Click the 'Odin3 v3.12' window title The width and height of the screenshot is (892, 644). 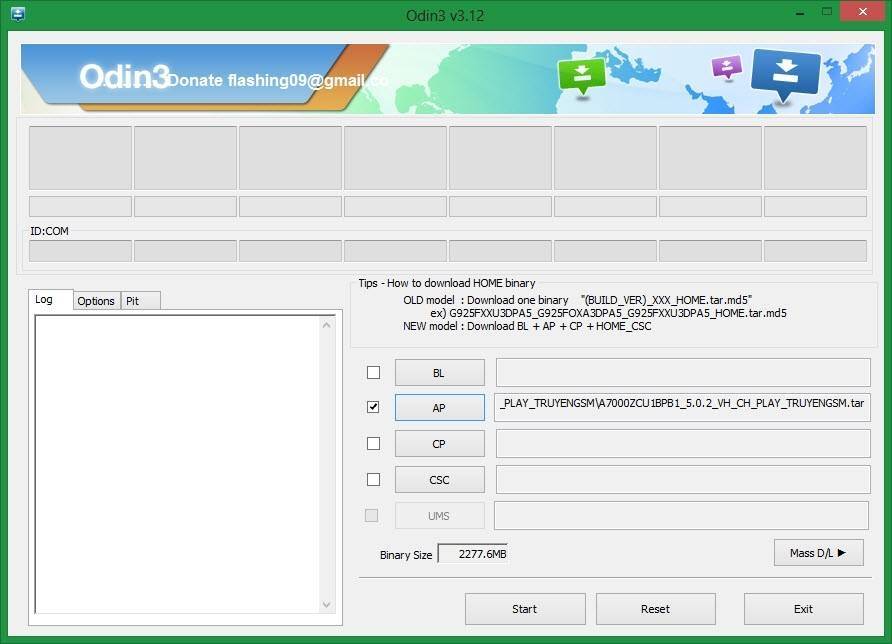(x=445, y=15)
